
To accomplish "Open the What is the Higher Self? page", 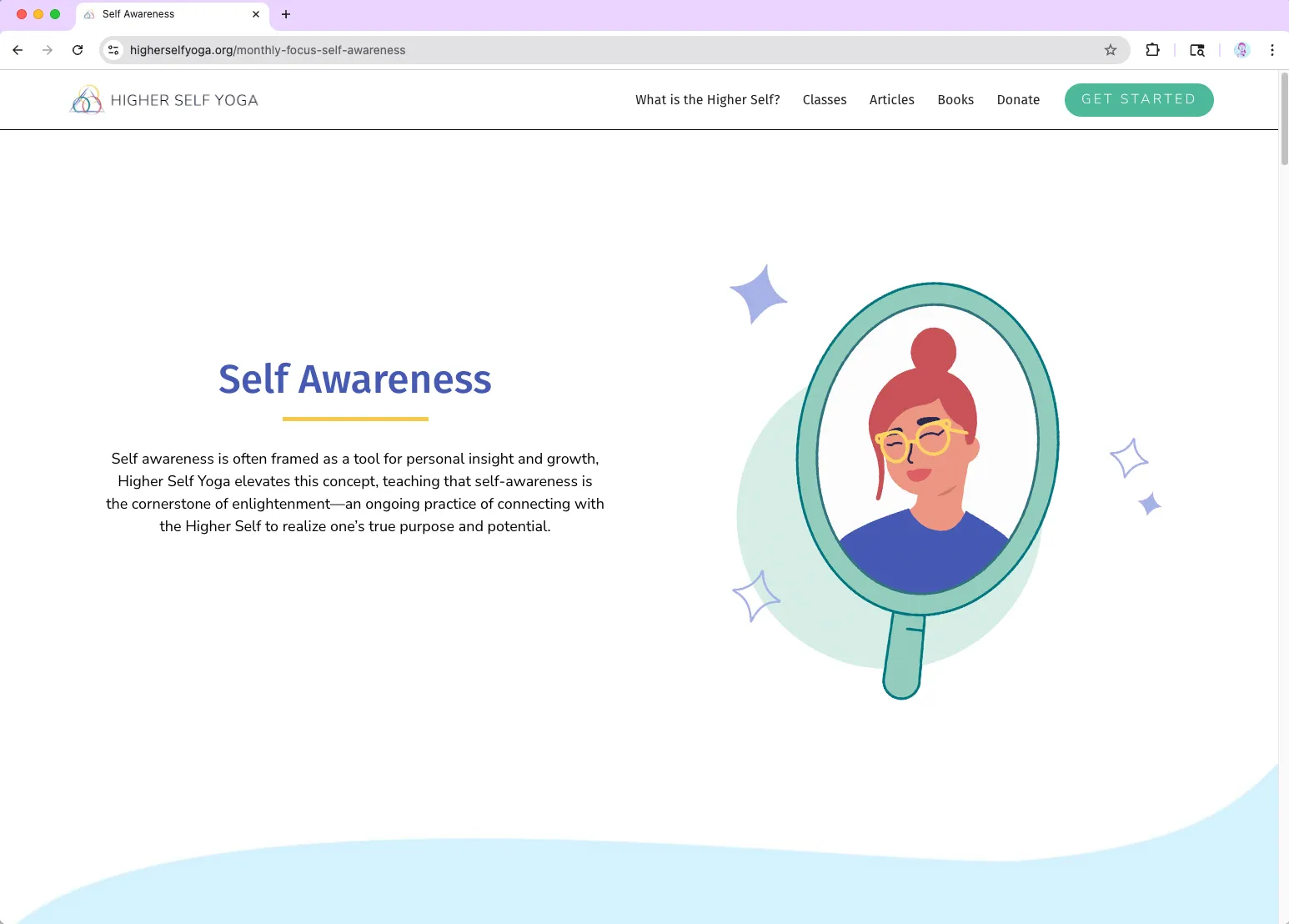I will pos(708,100).
